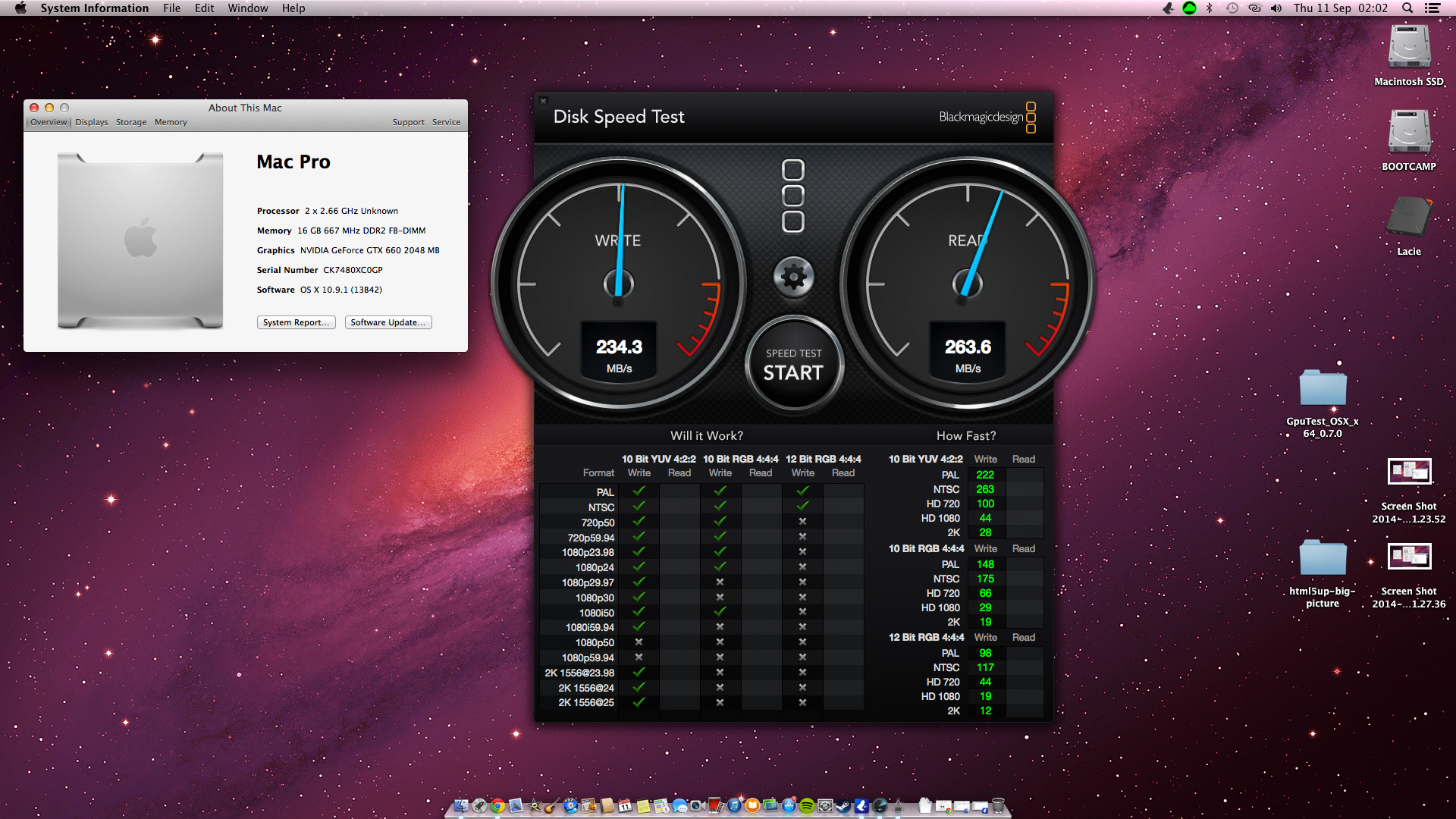Click the How Fast? heading
The image size is (1456, 819).
click(966, 435)
